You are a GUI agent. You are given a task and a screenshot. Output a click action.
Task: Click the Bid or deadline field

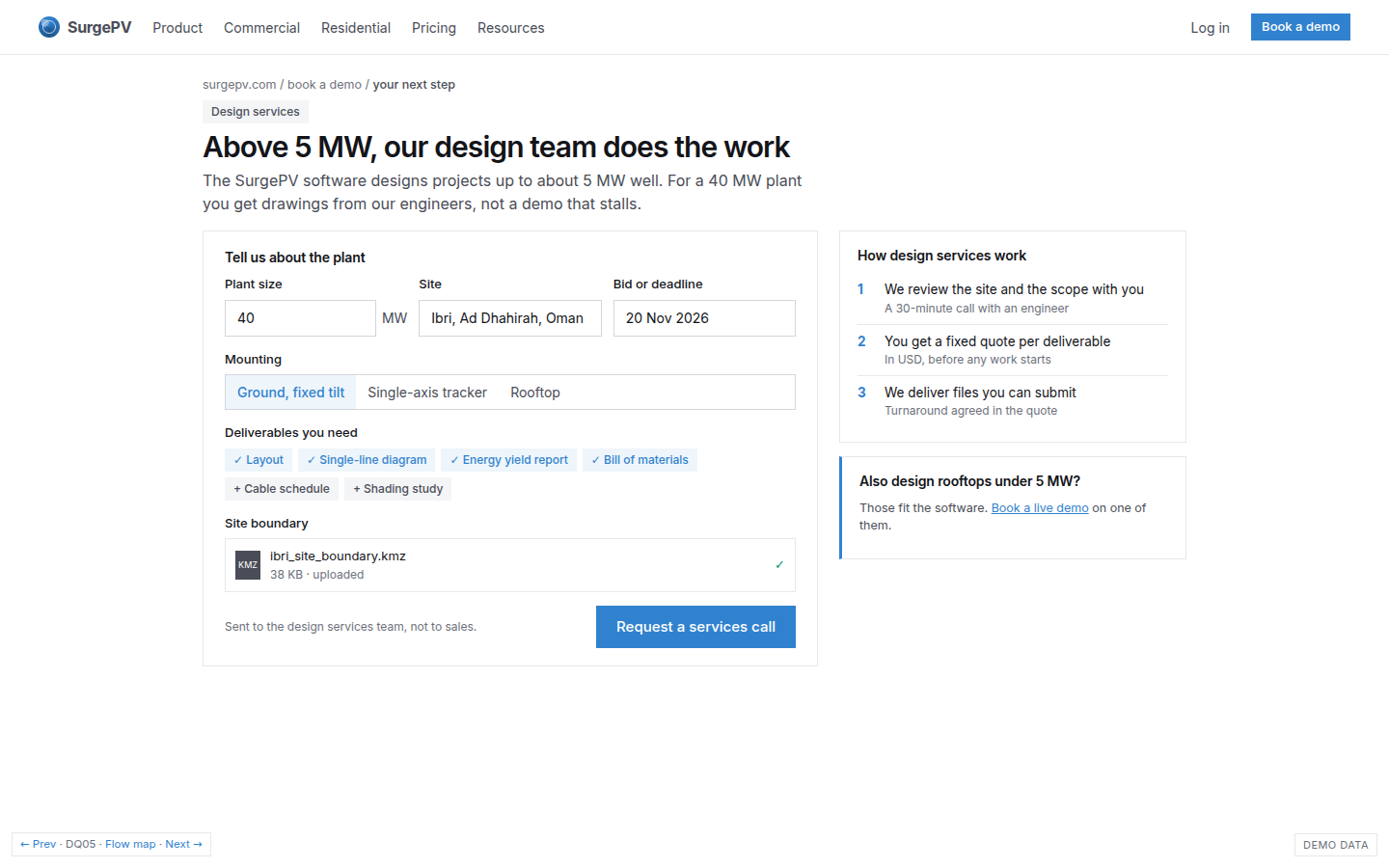[704, 318]
